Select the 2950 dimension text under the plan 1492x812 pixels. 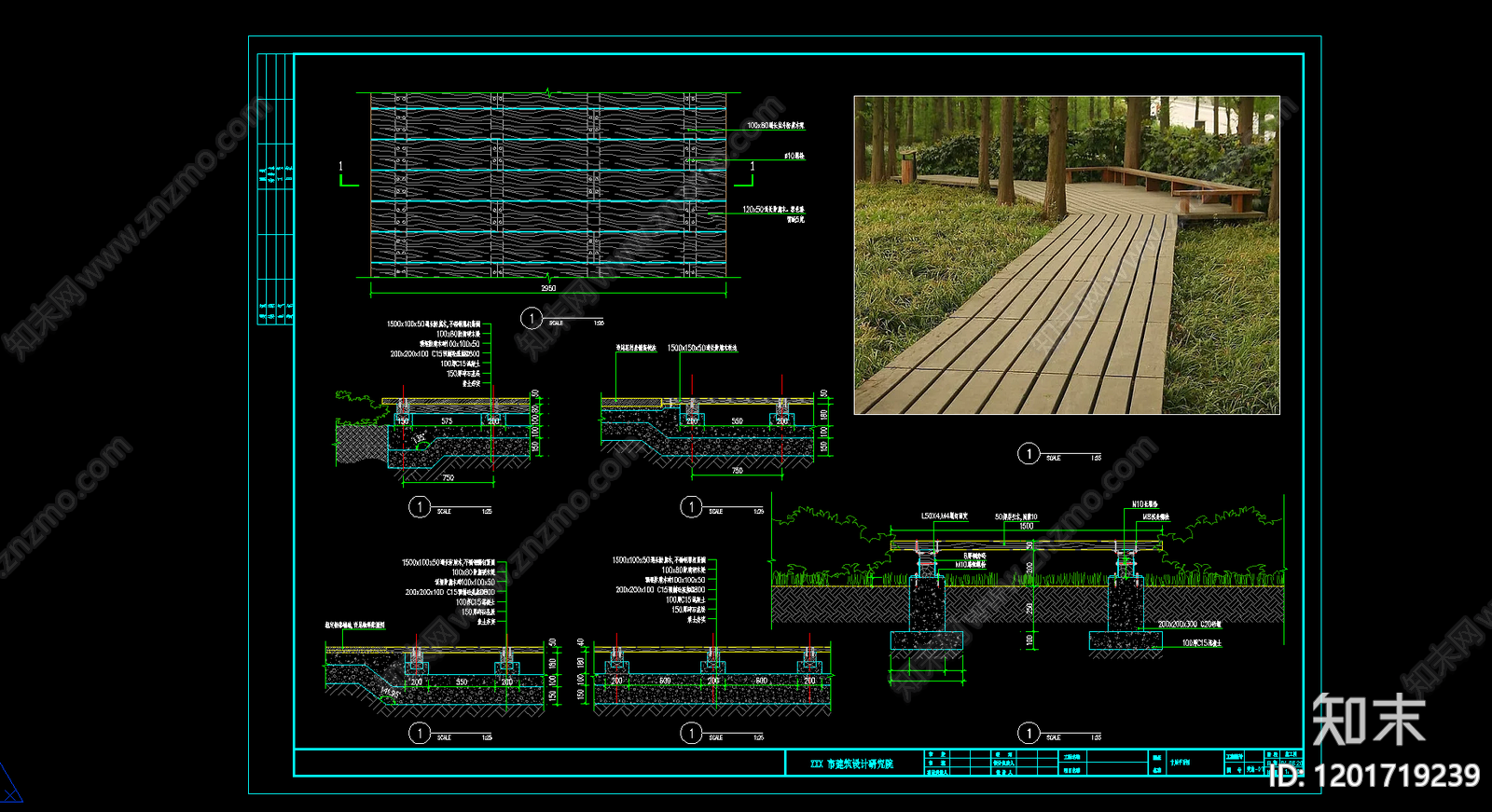[x=548, y=288]
